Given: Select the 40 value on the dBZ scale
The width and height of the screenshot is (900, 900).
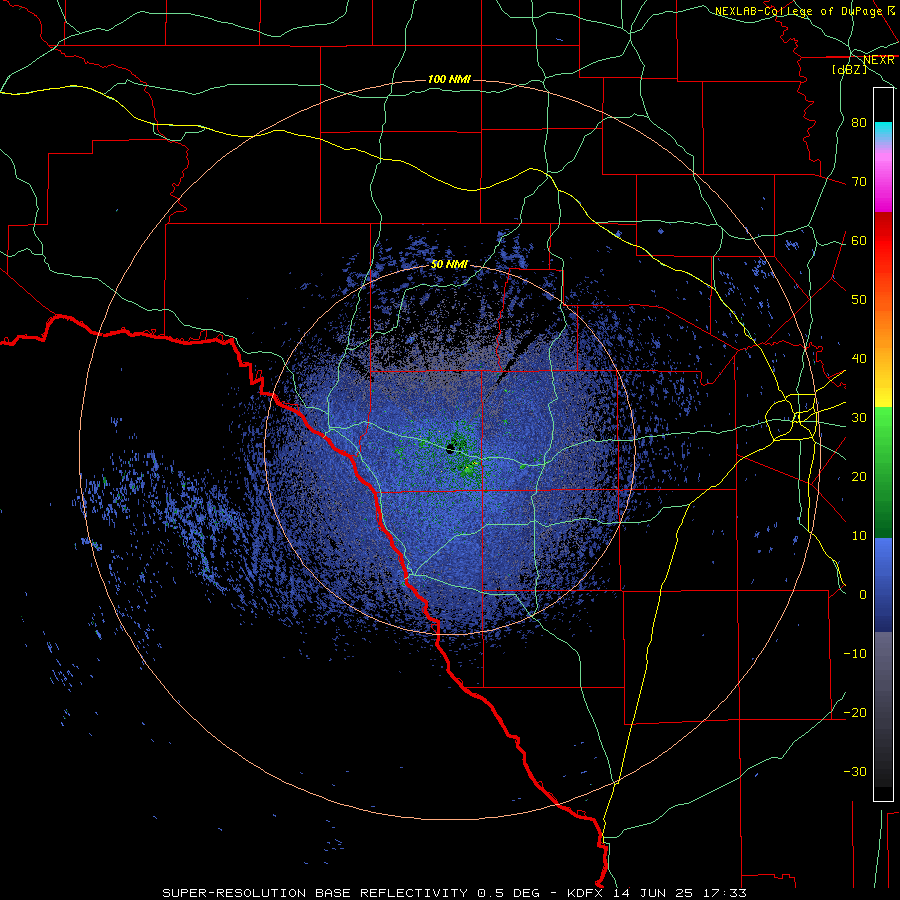Looking at the screenshot, I should click(x=859, y=358).
